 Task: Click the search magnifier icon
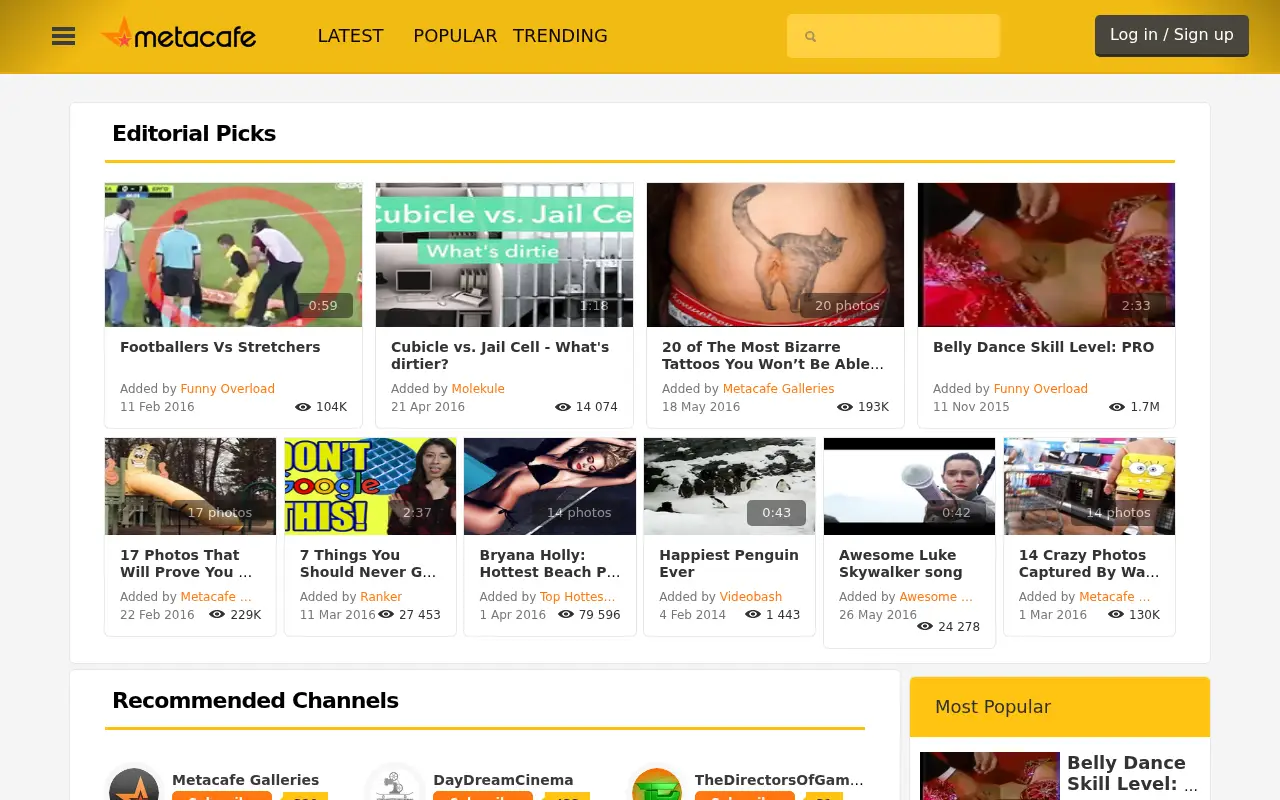[x=811, y=37]
